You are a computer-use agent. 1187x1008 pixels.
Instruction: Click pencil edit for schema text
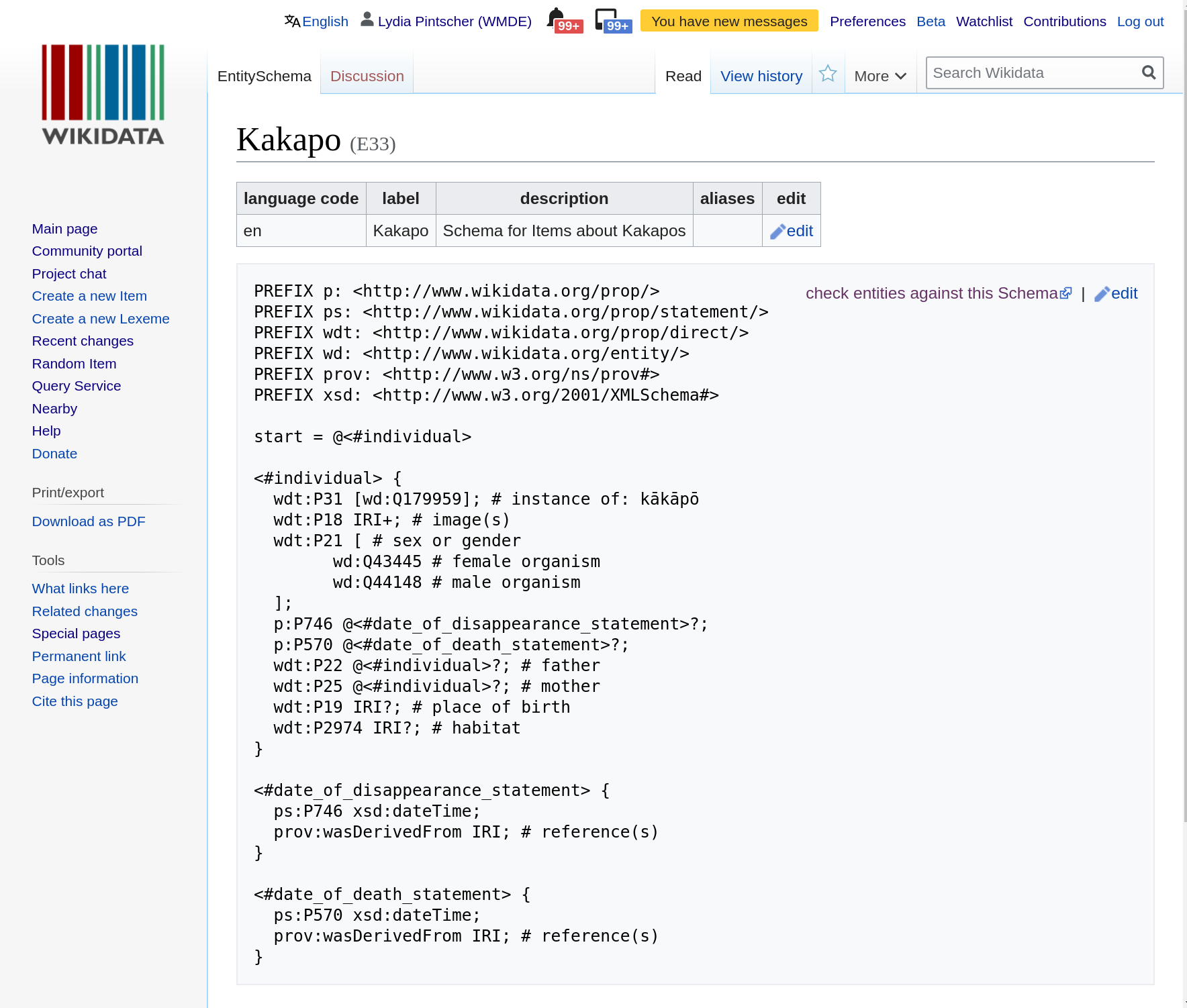1116,293
